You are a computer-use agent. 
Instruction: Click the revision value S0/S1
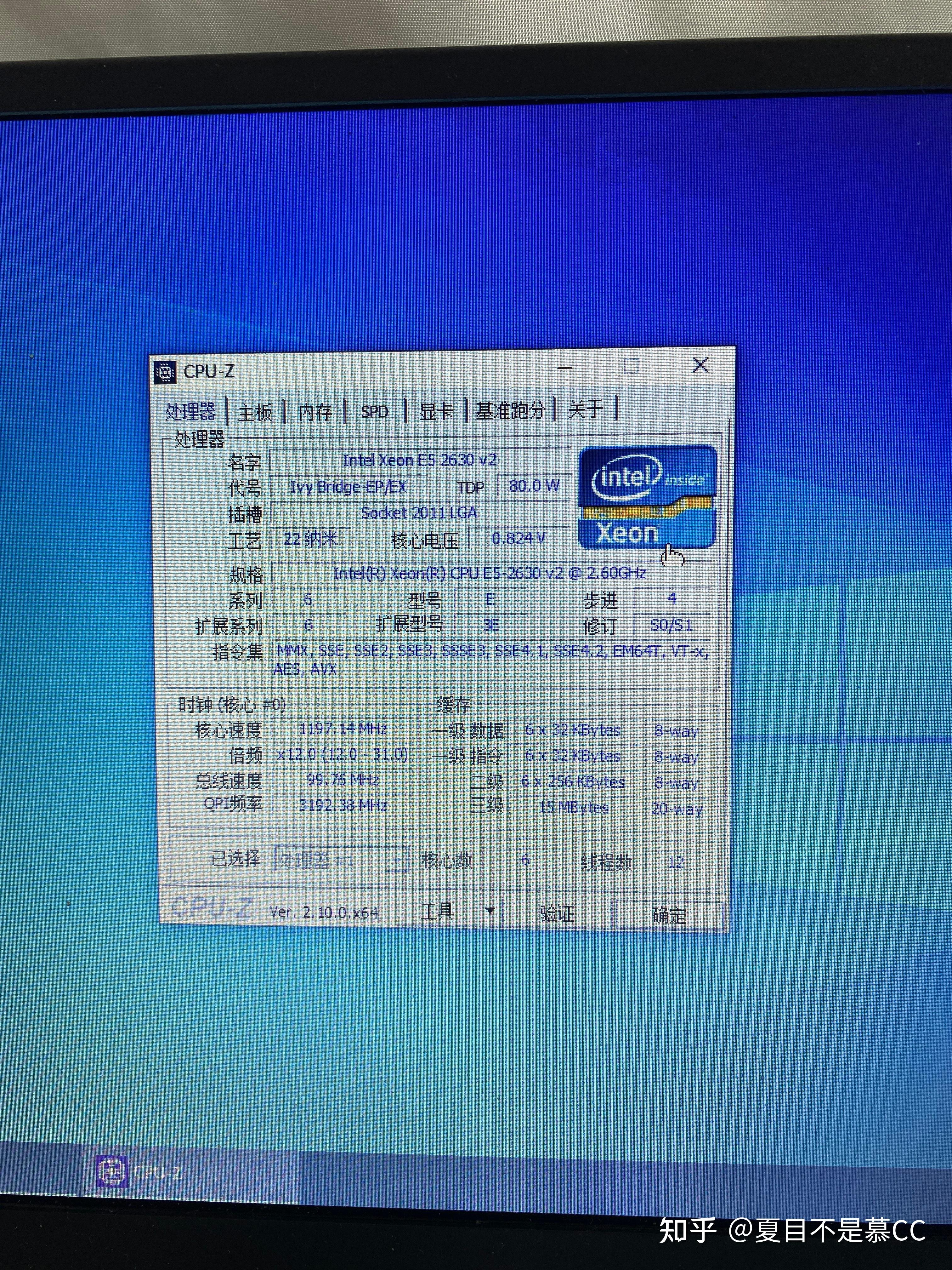(671, 625)
